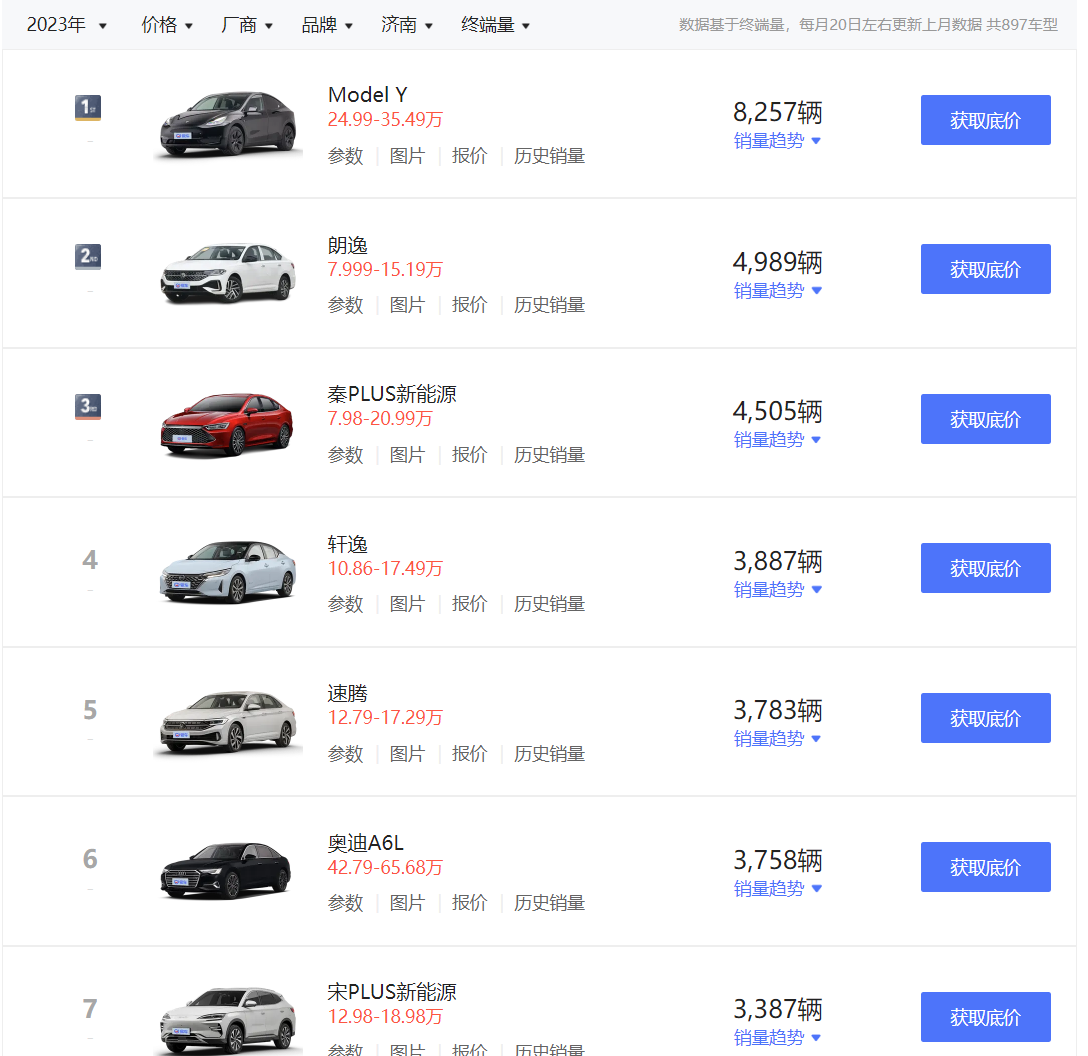This screenshot has width=1088, height=1056.
Task: Click the rank 3 bronze badge icon
Action: (x=88, y=407)
